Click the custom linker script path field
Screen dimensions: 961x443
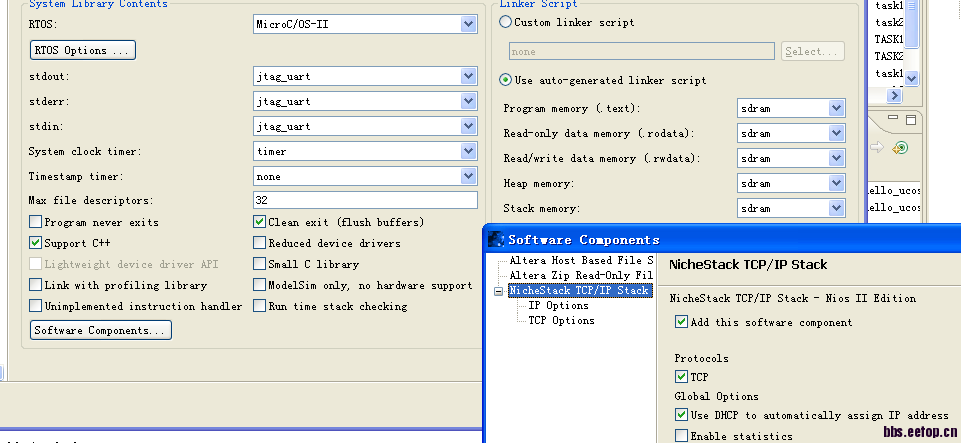pos(642,51)
